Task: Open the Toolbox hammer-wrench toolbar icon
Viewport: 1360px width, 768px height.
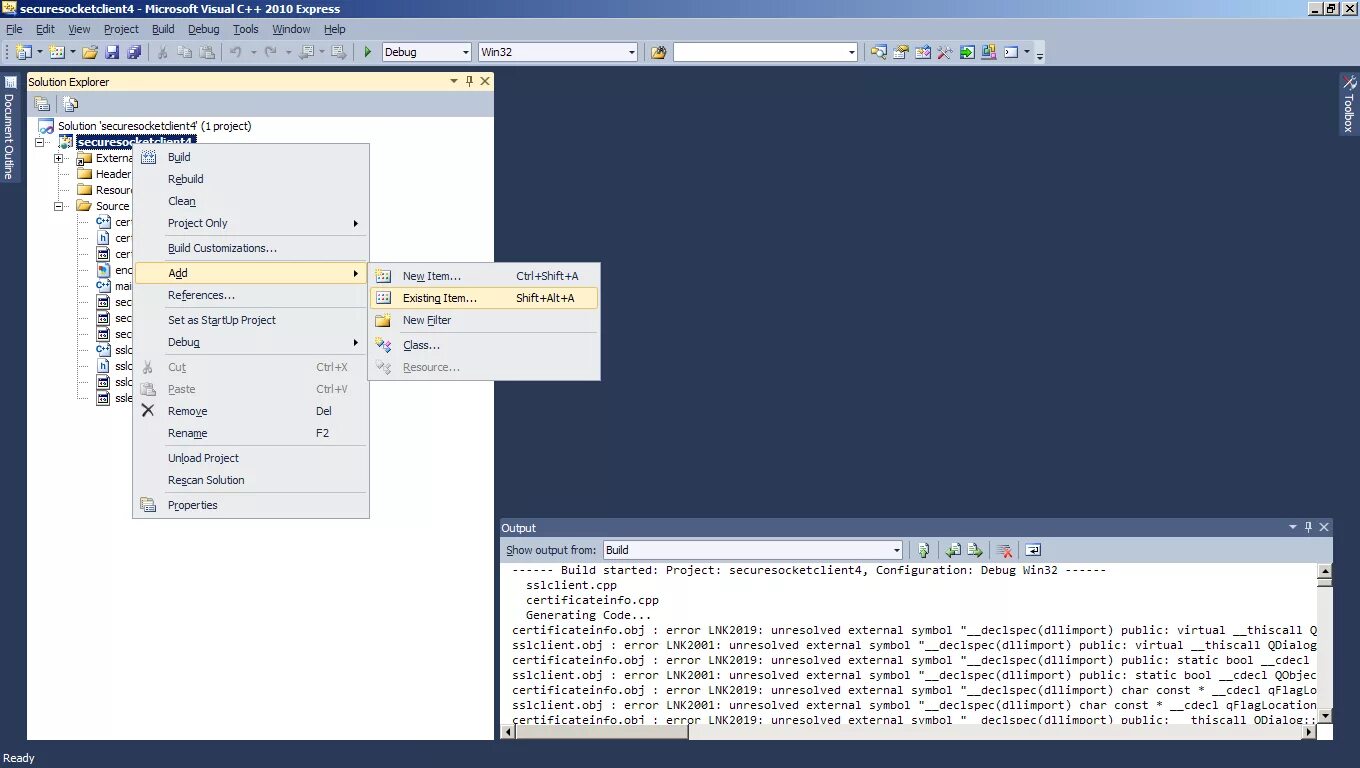Action: click(945, 52)
